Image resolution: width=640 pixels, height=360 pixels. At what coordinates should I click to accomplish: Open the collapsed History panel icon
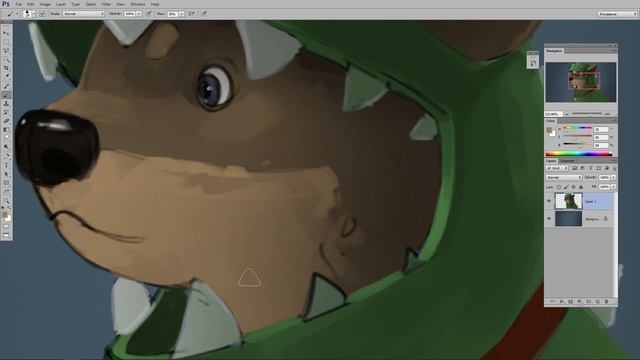point(533,63)
